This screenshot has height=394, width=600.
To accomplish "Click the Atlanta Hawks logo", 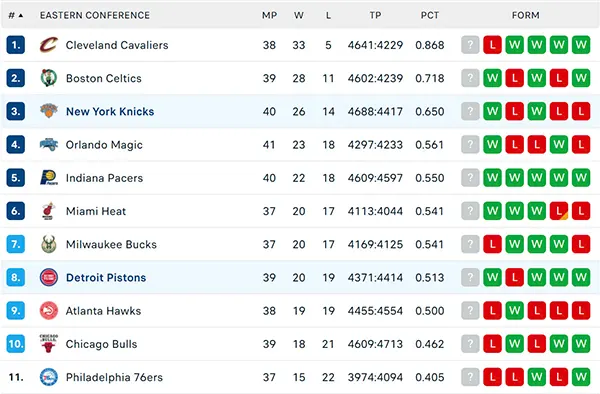I will 49,311.
